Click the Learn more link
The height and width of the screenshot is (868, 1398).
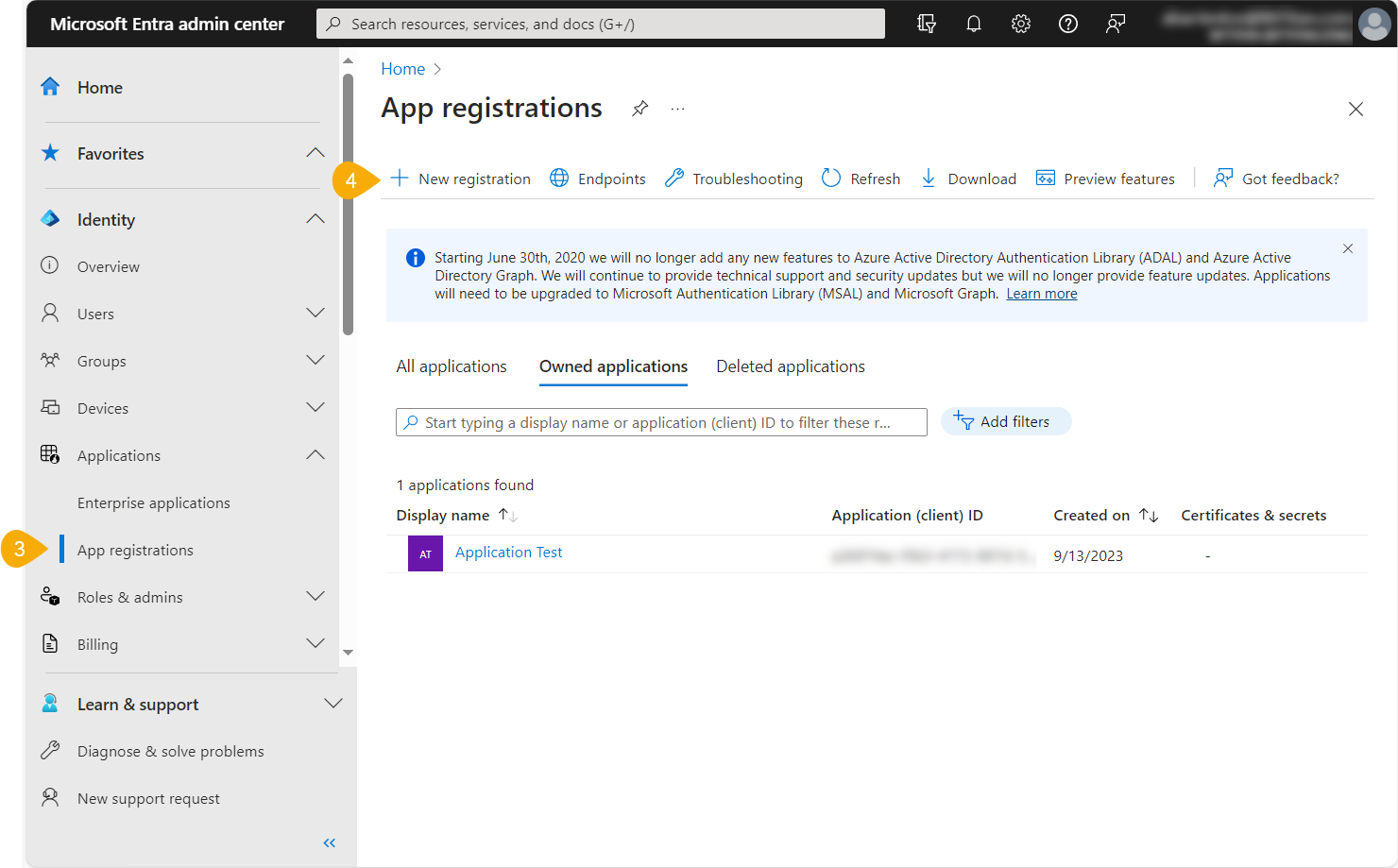click(1041, 293)
